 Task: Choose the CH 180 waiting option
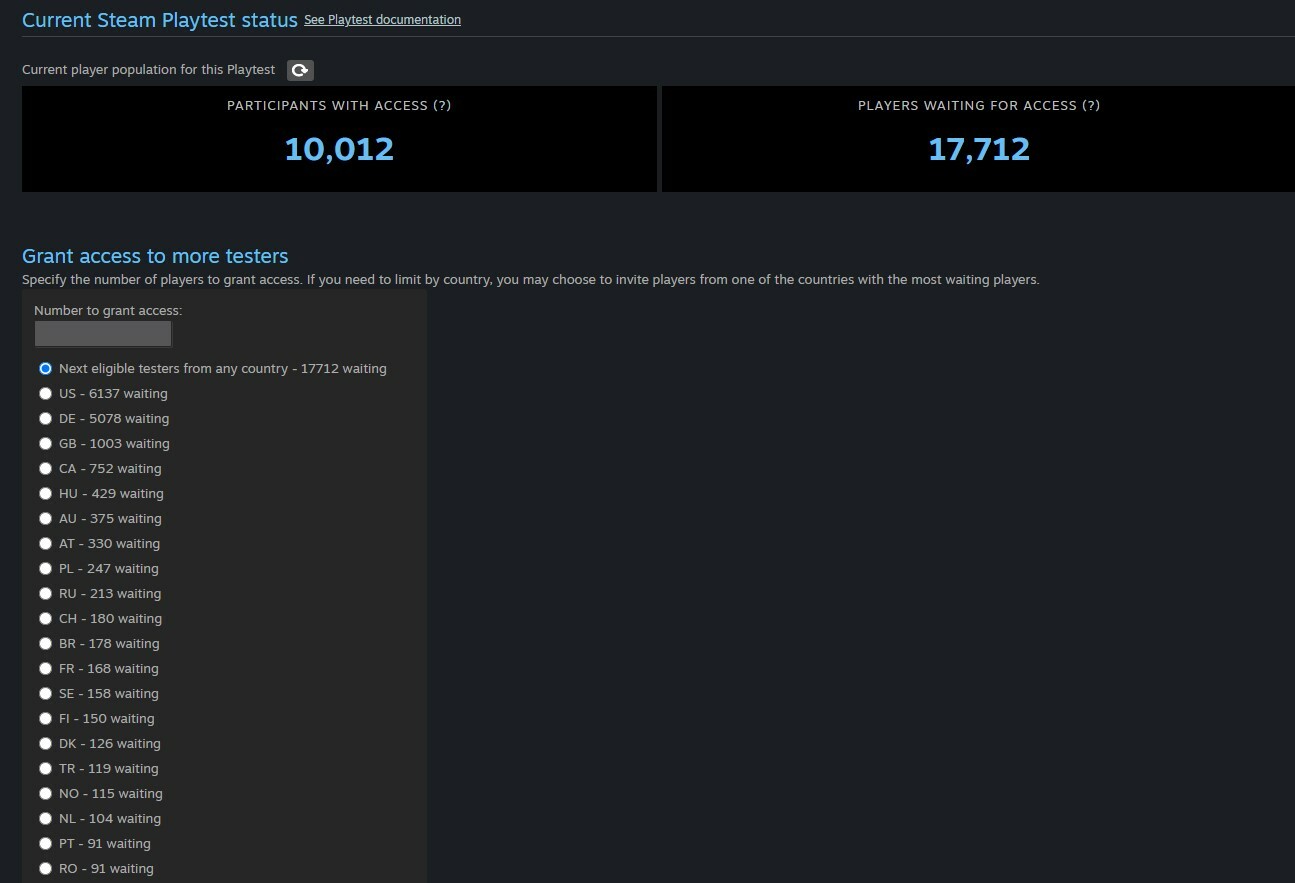pyautogui.click(x=45, y=619)
